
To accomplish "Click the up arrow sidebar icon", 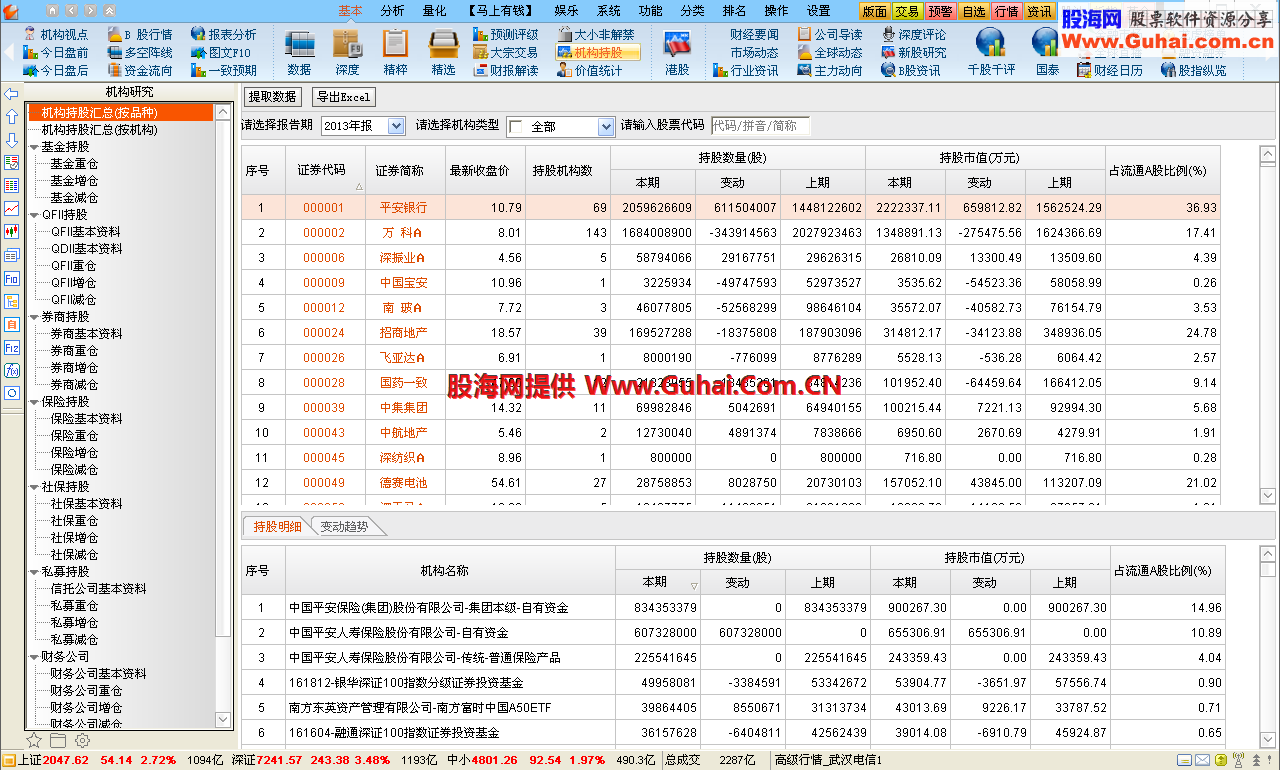I will click(11, 117).
